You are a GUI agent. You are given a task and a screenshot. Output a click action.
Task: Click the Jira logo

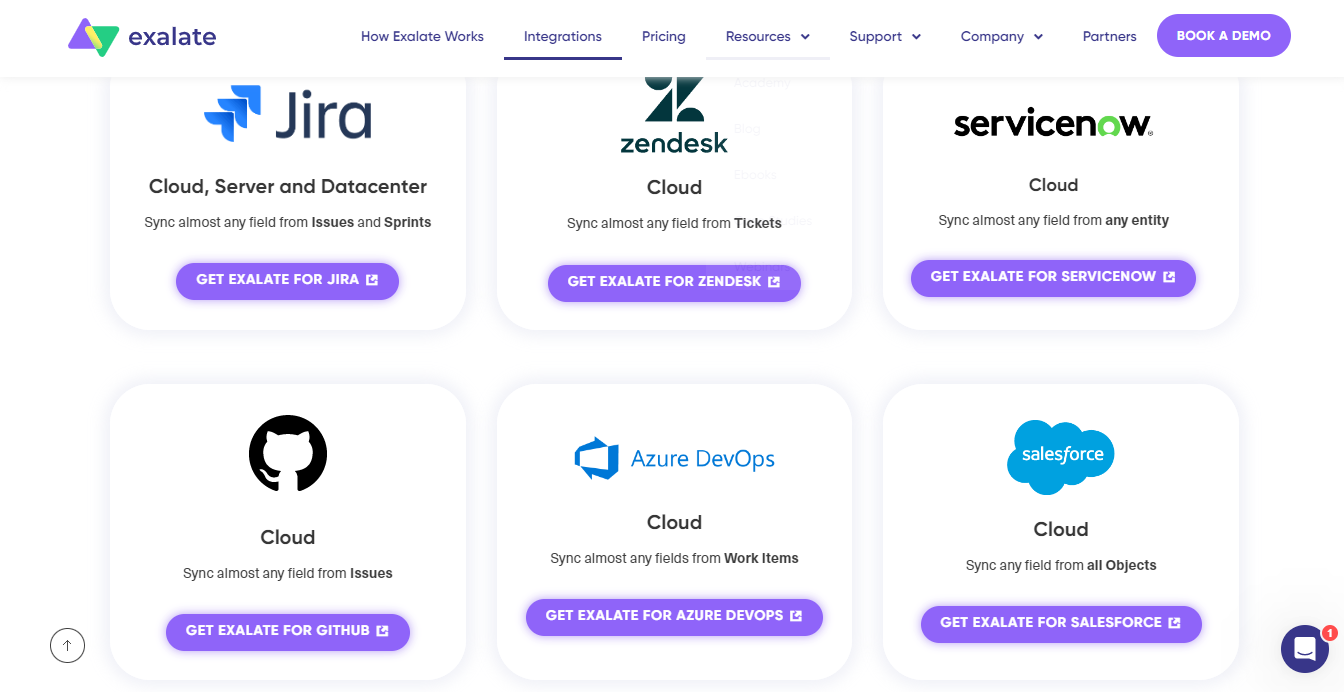(288, 114)
